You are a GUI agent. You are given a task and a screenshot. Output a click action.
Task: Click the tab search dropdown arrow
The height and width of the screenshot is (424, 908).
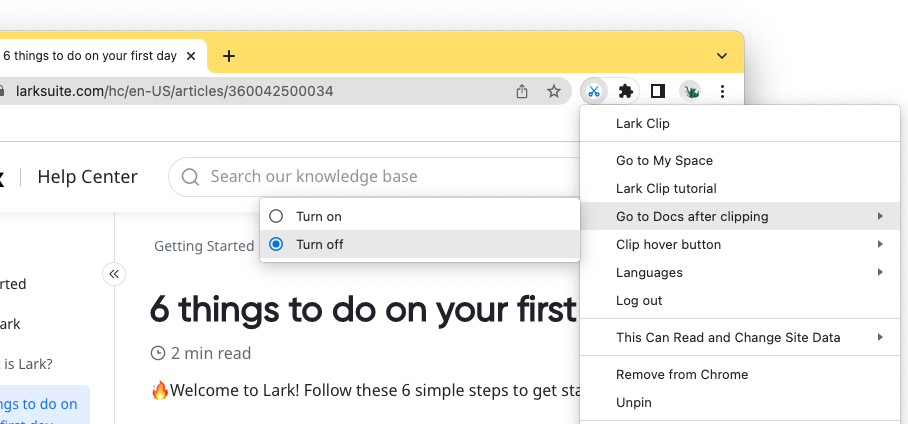[x=722, y=55]
